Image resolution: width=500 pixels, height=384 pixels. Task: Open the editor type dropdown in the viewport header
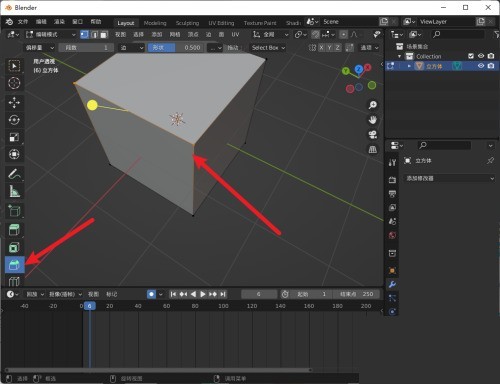(x=13, y=34)
